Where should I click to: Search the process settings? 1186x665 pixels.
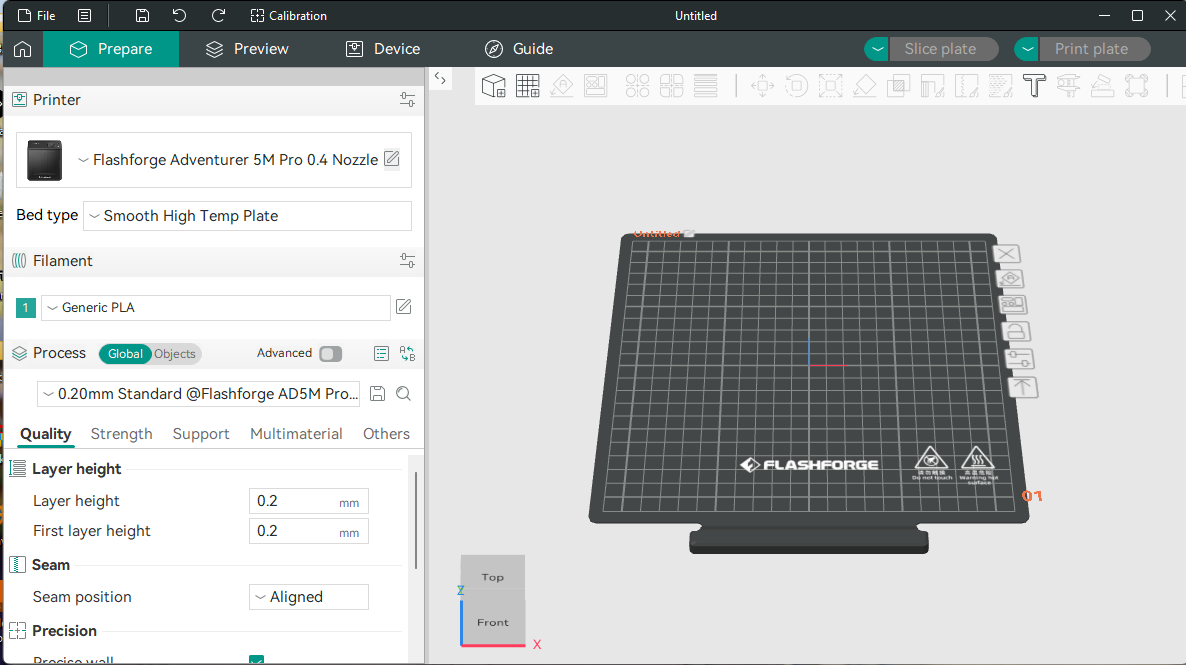click(404, 393)
